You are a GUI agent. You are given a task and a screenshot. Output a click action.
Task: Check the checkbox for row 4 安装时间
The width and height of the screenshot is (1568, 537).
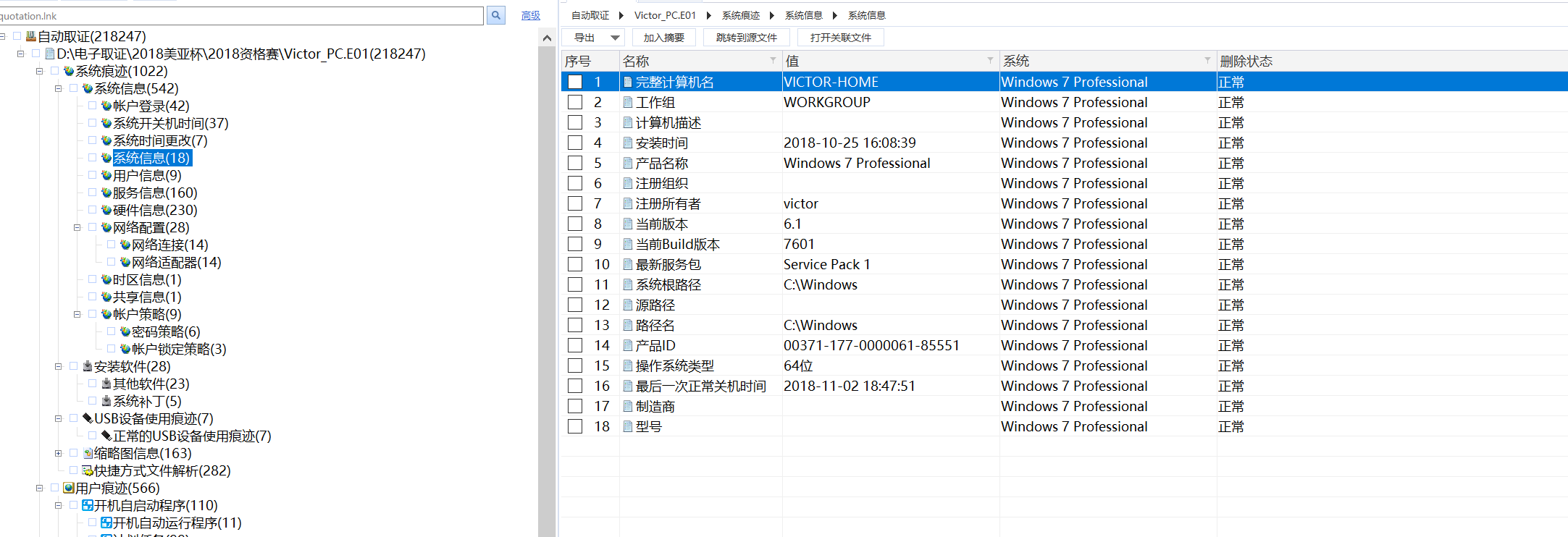575,143
